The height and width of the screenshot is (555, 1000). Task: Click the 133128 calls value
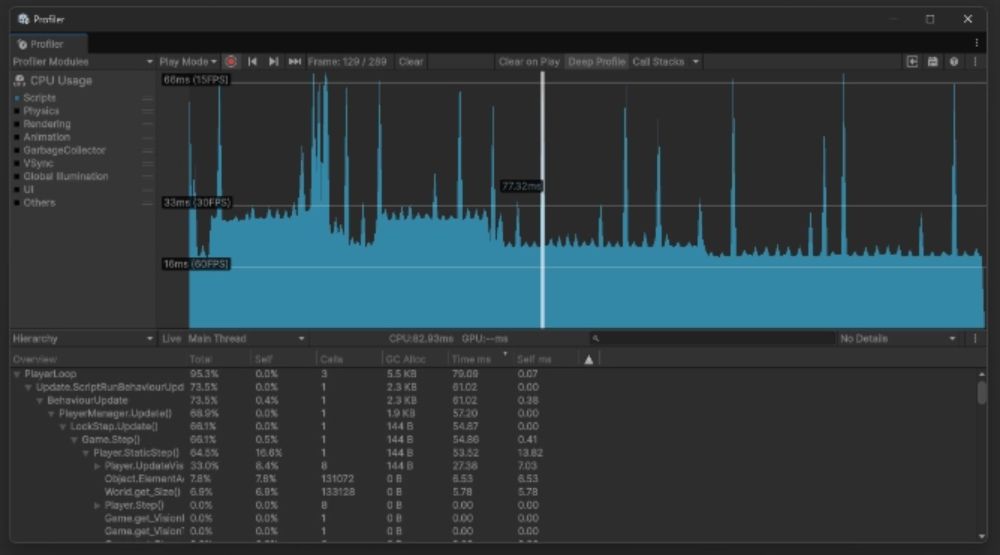click(337, 492)
